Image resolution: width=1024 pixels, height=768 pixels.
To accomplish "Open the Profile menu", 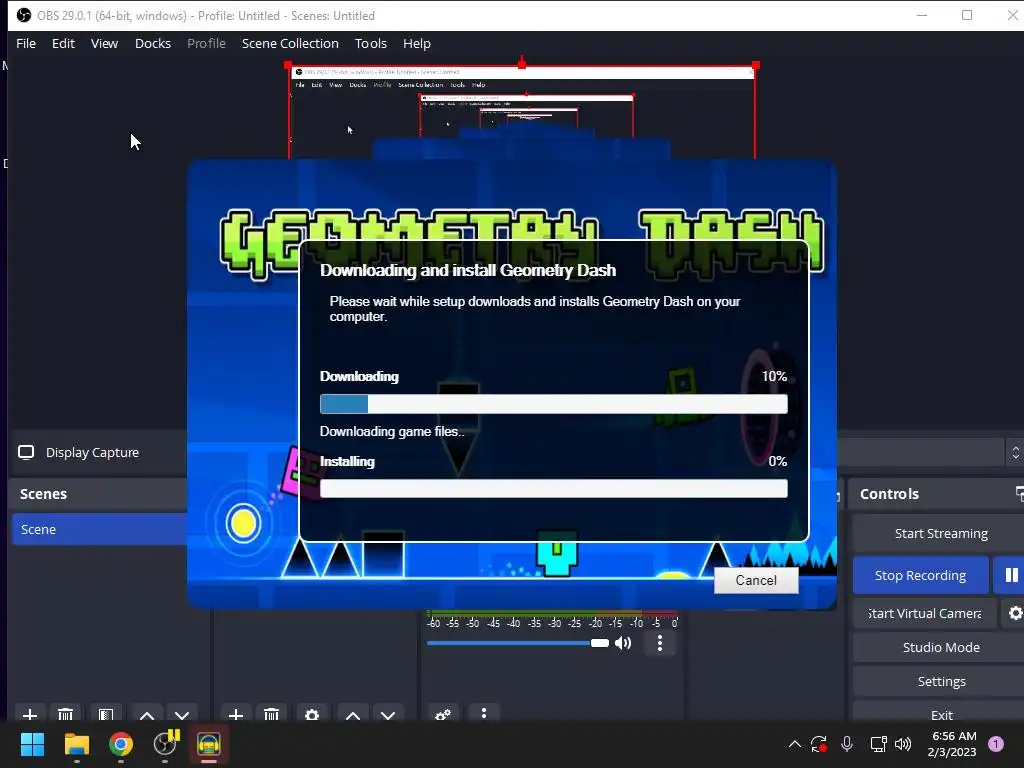I will pyautogui.click(x=206, y=43).
